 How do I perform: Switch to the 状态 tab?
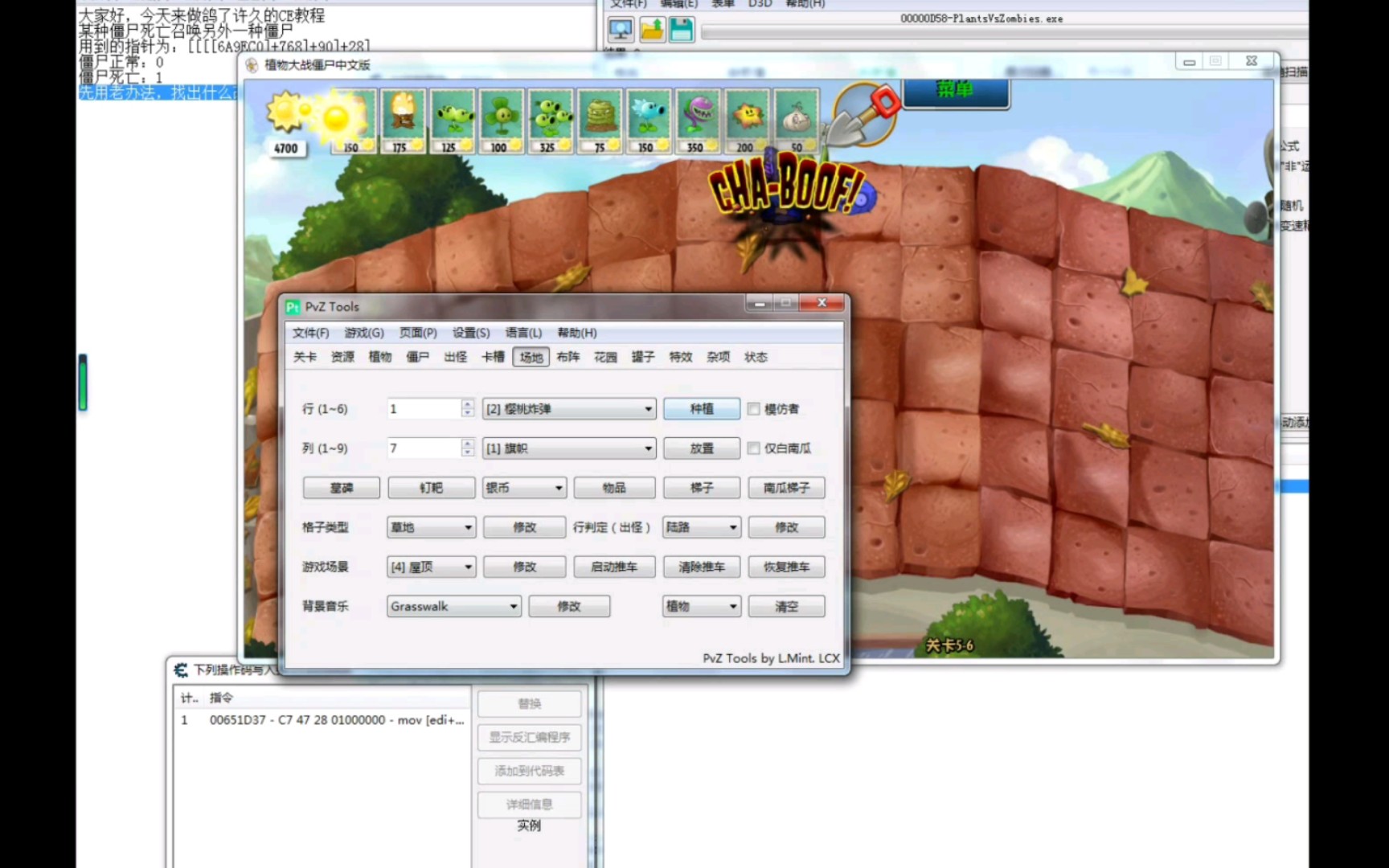[756, 357]
